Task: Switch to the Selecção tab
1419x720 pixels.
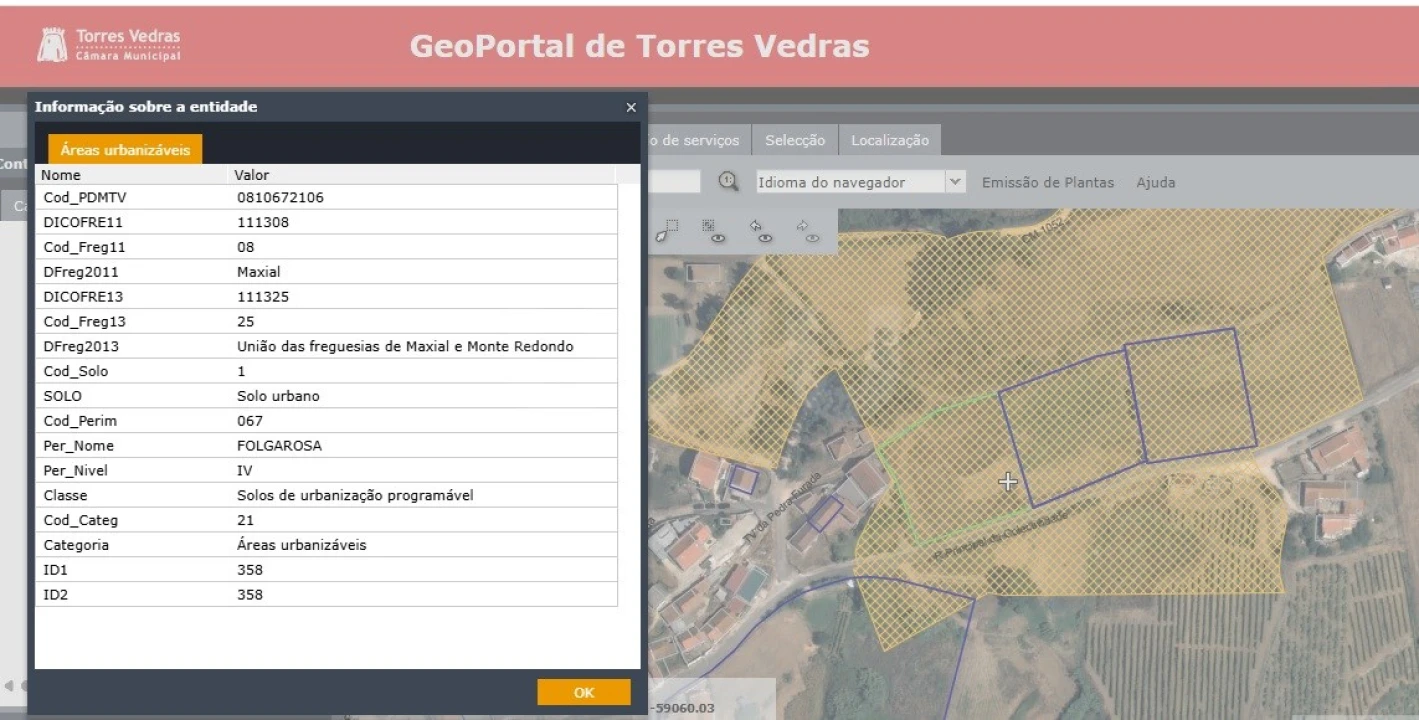Action: click(794, 140)
